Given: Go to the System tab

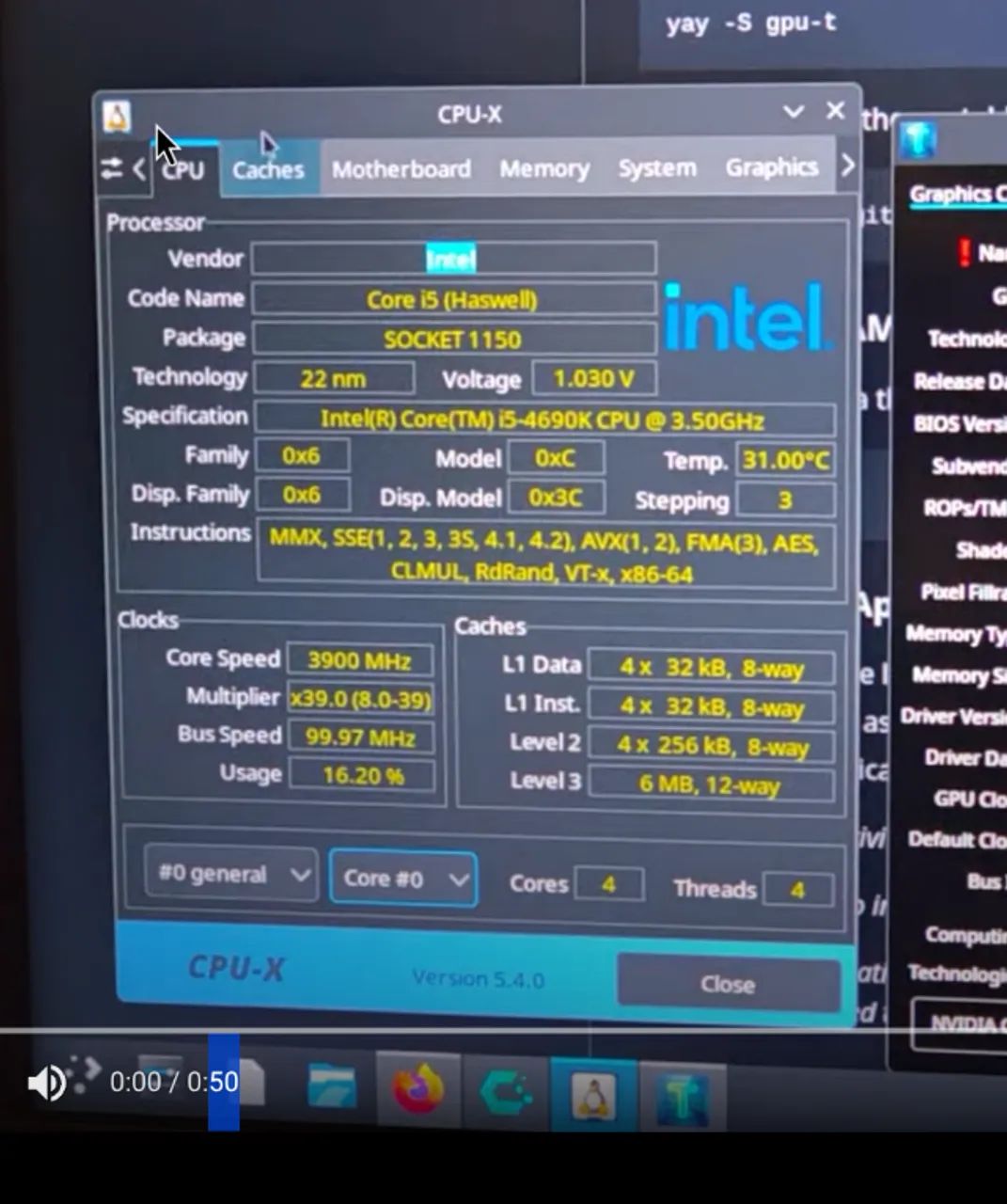Looking at the screenshot, I should [657, 167].
